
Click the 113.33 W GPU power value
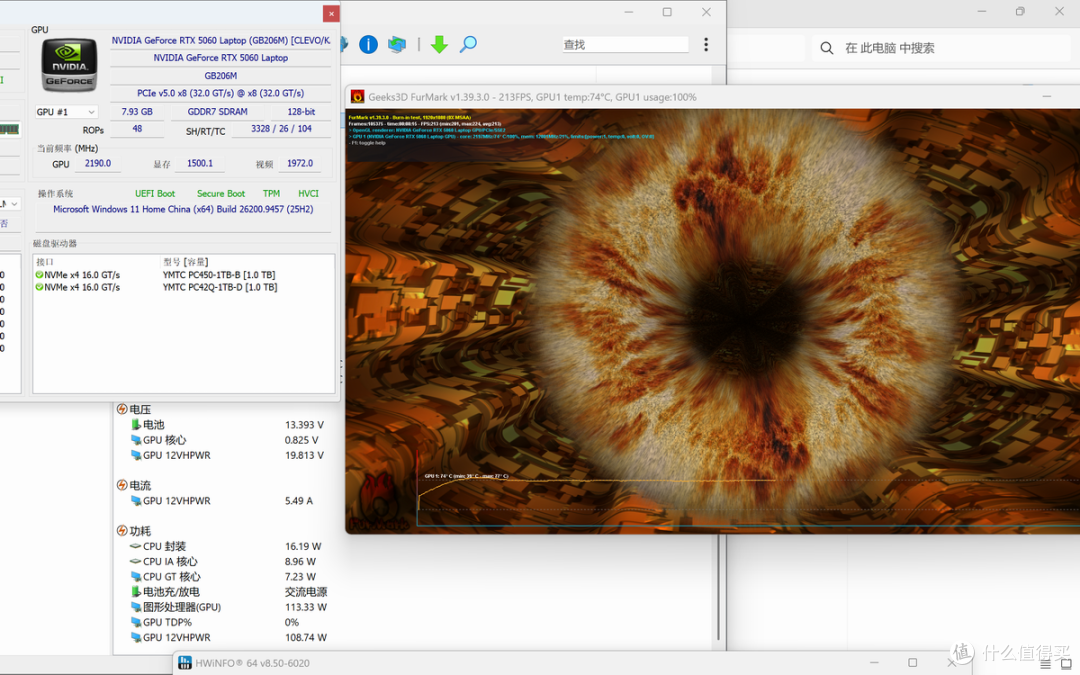(x=306, y=607)
